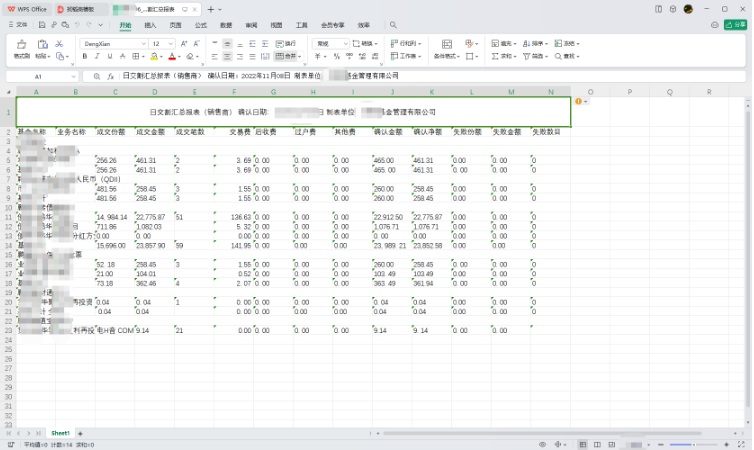Switch to the Page (页面) ribbon tab
The image size is (754, 450).
176,25
